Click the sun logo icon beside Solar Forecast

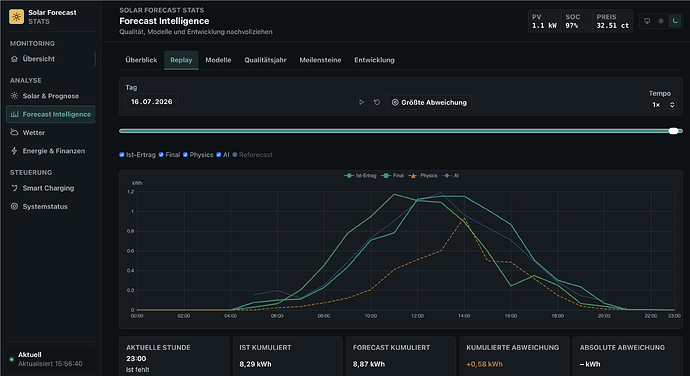(17, 17)
